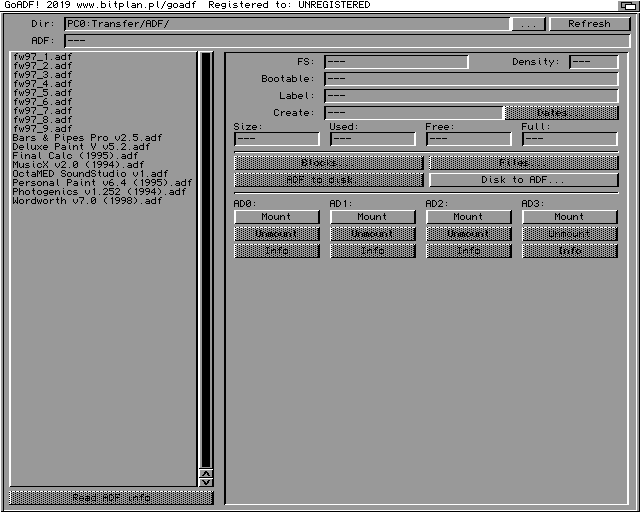The image size is (640, 512).
Task: Select fw97_8.adf in the file list
Action: click(x=103, y=120)
